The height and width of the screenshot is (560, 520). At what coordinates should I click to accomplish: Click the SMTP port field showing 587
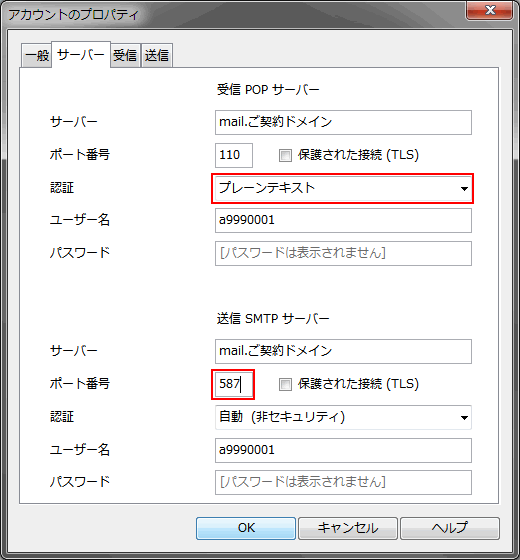click(x=233, y=384)
